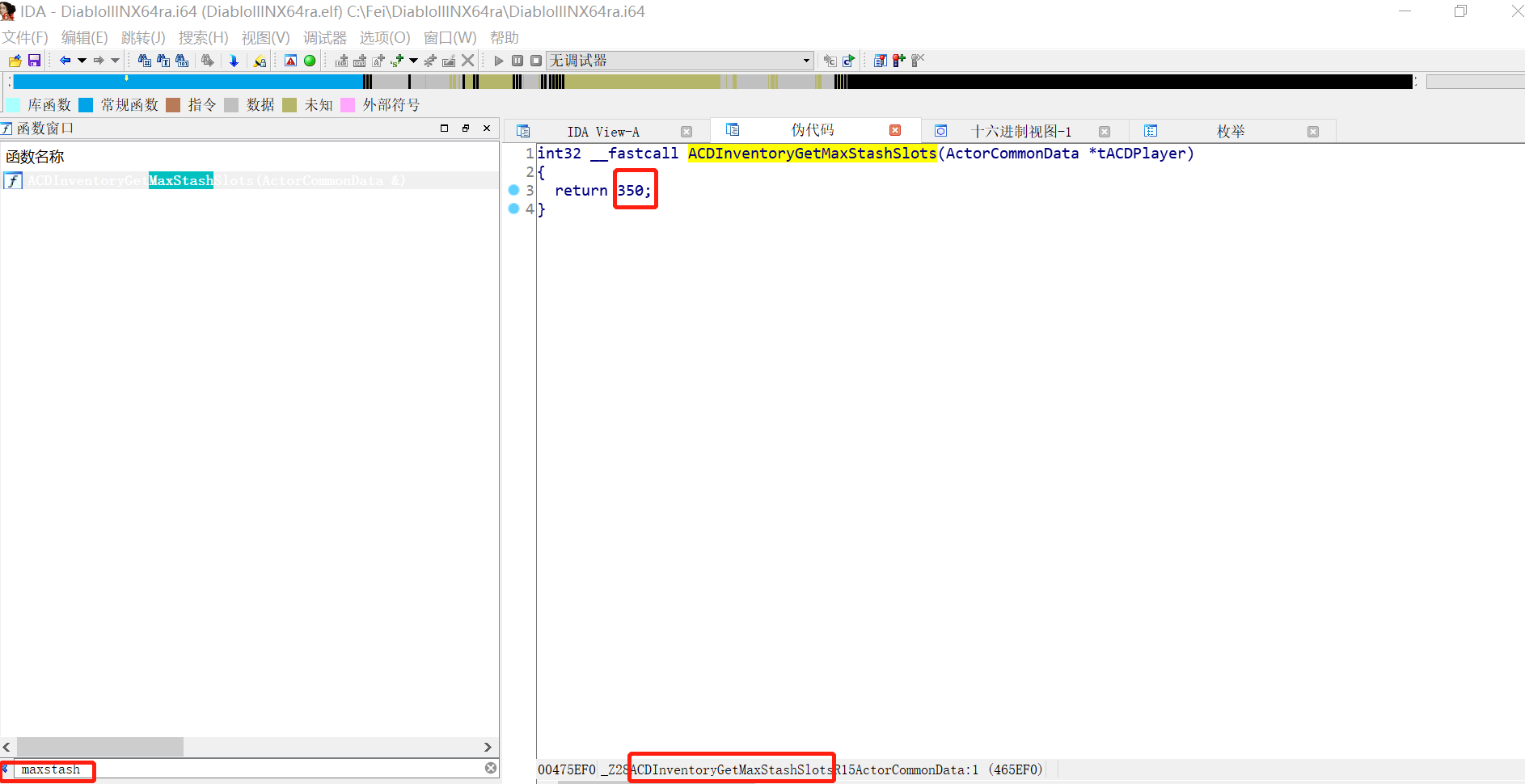Open the forward-navigation history dropdown arrow

115,61
